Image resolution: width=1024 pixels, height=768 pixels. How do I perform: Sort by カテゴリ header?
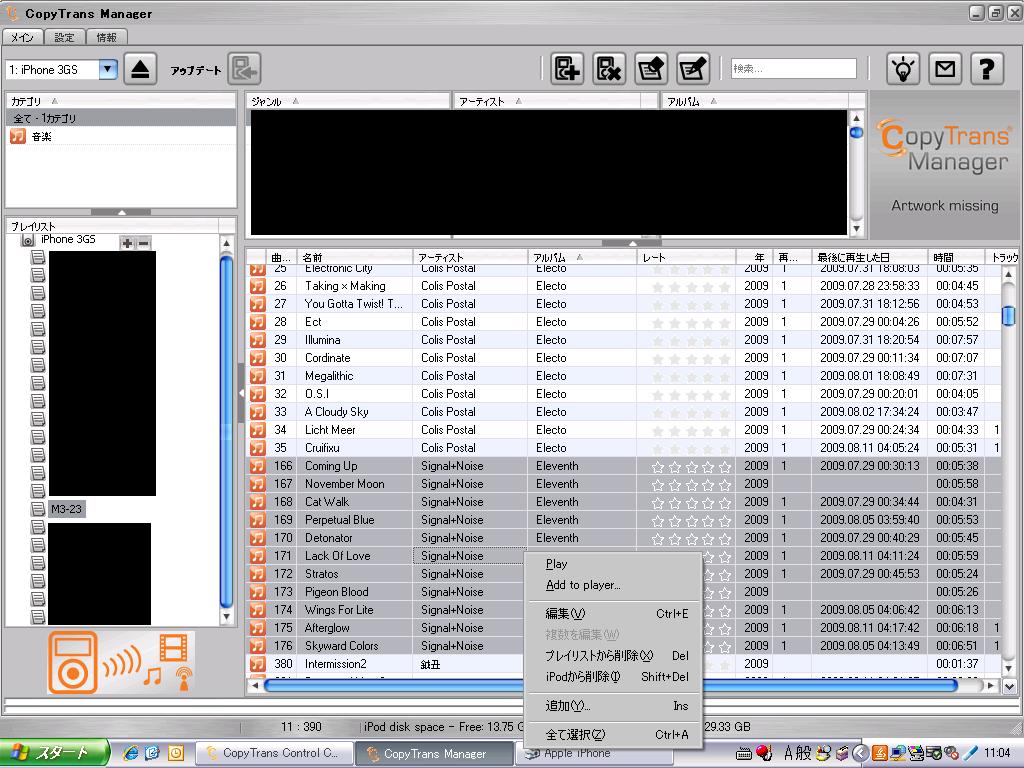(x=121, y=101)
